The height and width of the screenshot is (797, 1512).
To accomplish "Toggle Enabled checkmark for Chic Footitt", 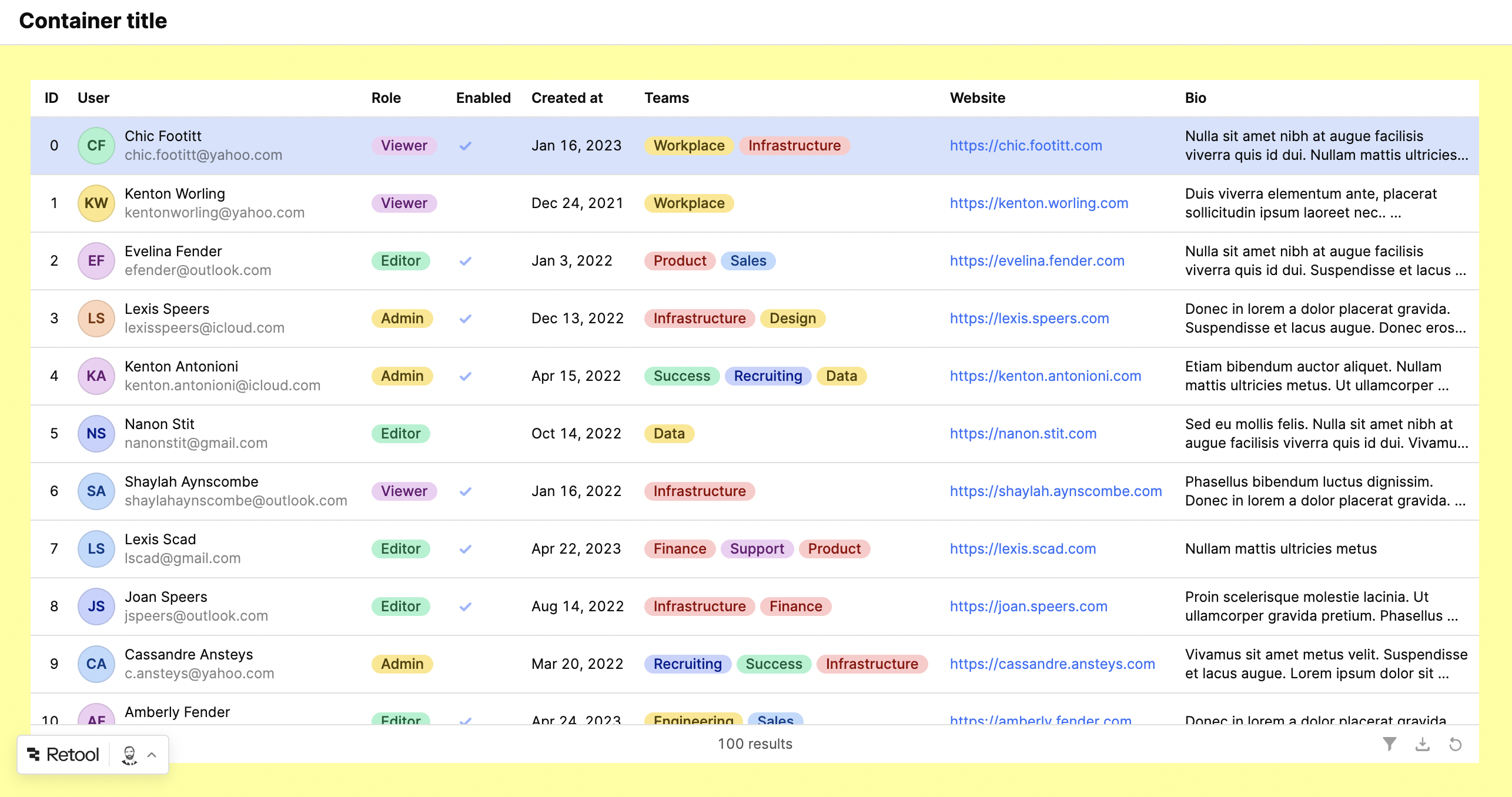I will [x=465, y=146].
